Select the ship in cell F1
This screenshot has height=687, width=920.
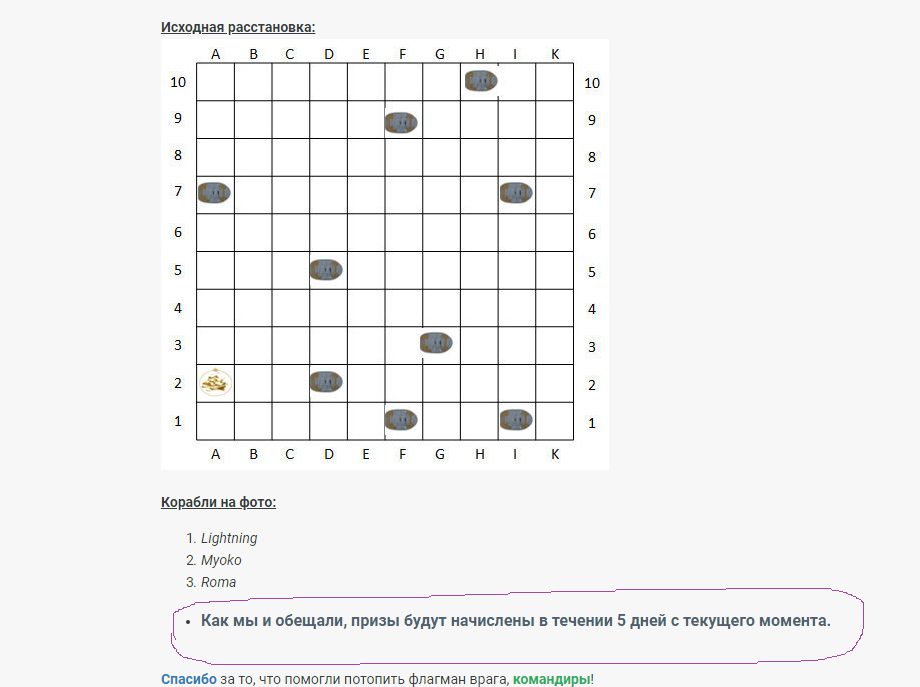[x=401, y=420]
